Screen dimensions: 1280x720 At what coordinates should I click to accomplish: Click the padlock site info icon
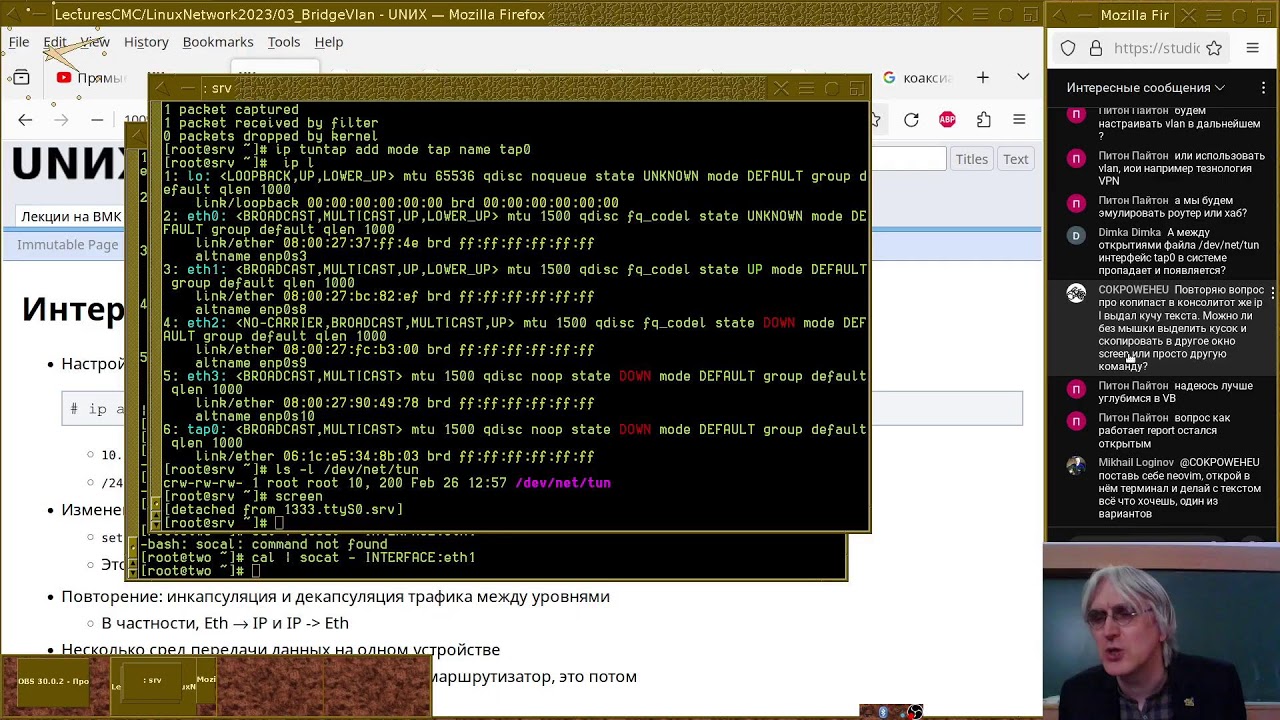coord(1096,48)
